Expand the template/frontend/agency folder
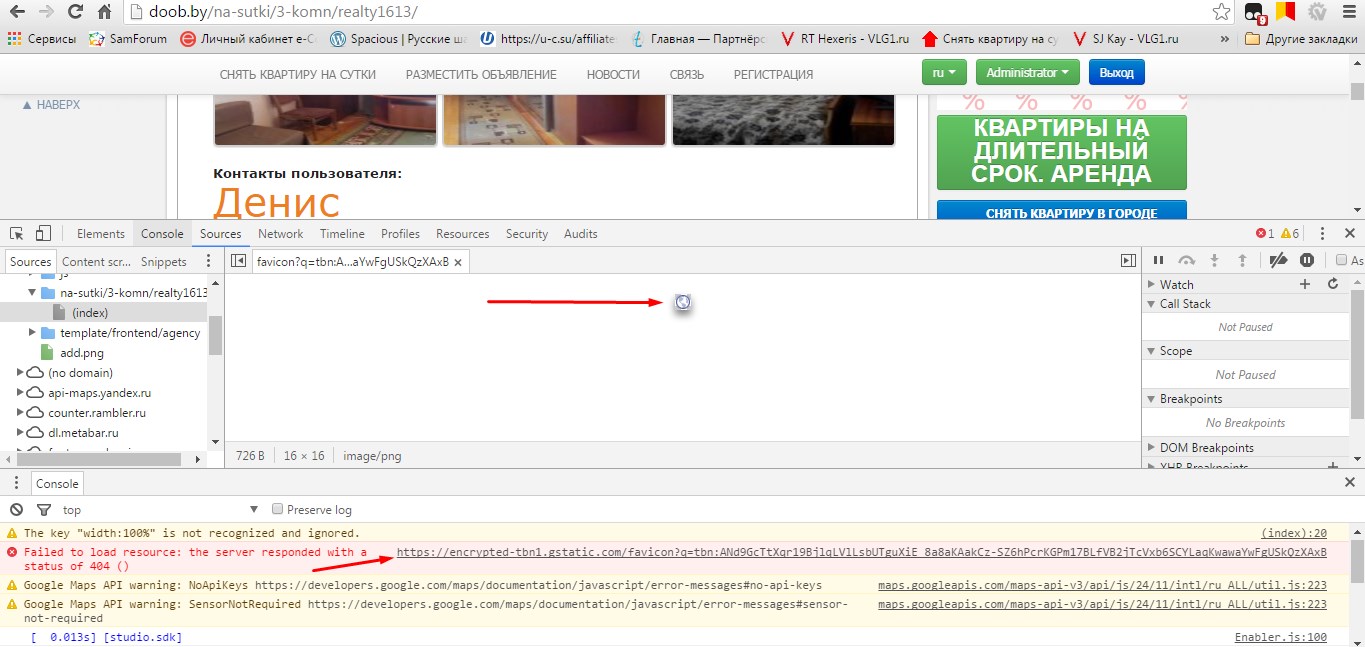The image size is (1365, 647). click(33, 333)
